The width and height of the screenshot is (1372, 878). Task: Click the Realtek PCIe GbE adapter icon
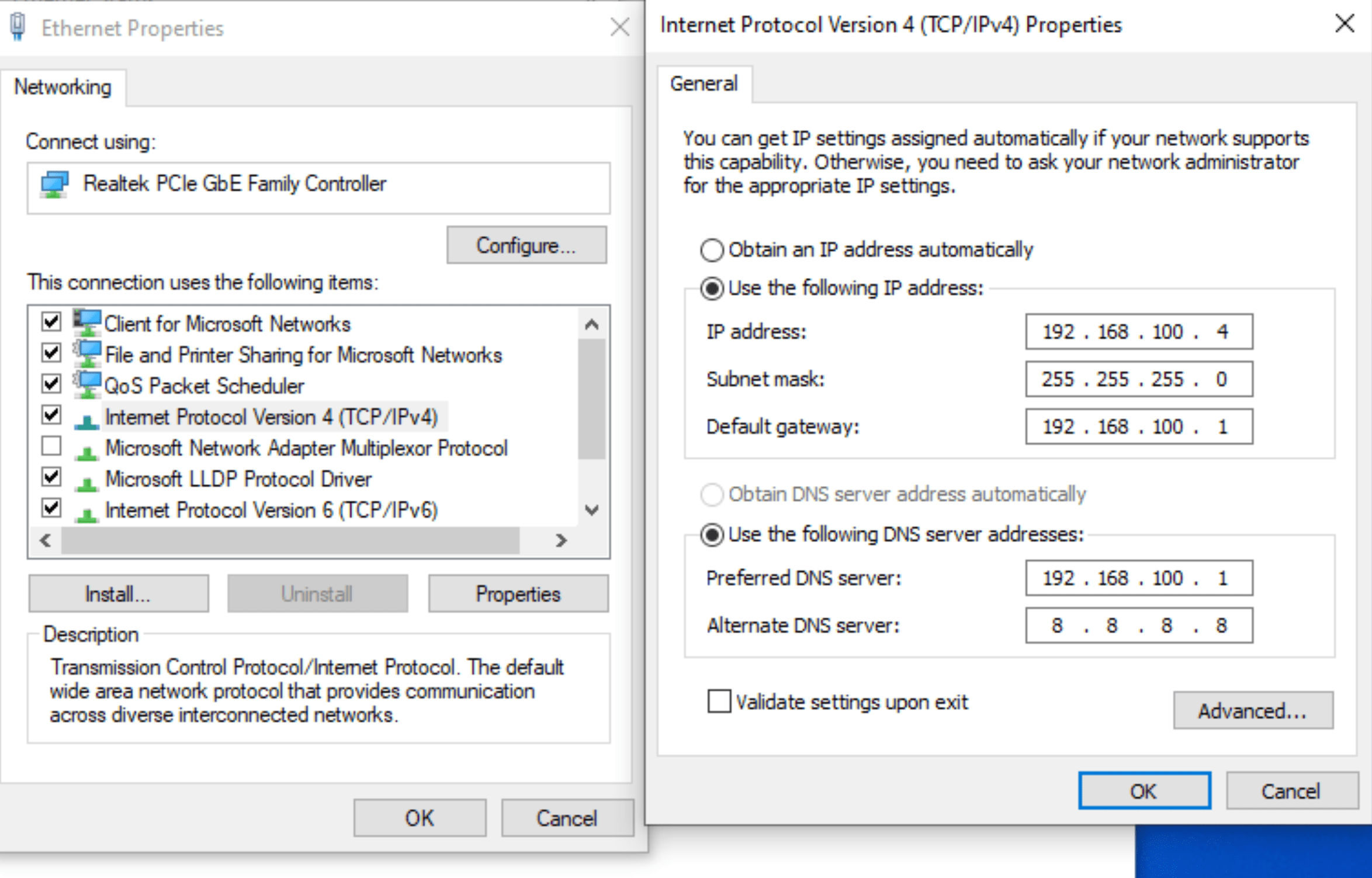click(54, 184)
